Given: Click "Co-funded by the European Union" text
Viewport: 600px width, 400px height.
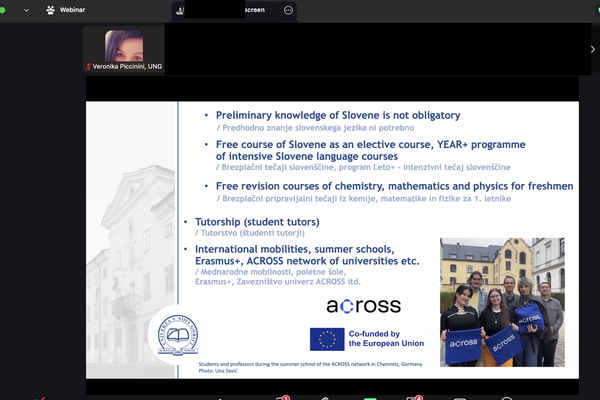Looking at the screenshot, I should (x=386, y=339).
